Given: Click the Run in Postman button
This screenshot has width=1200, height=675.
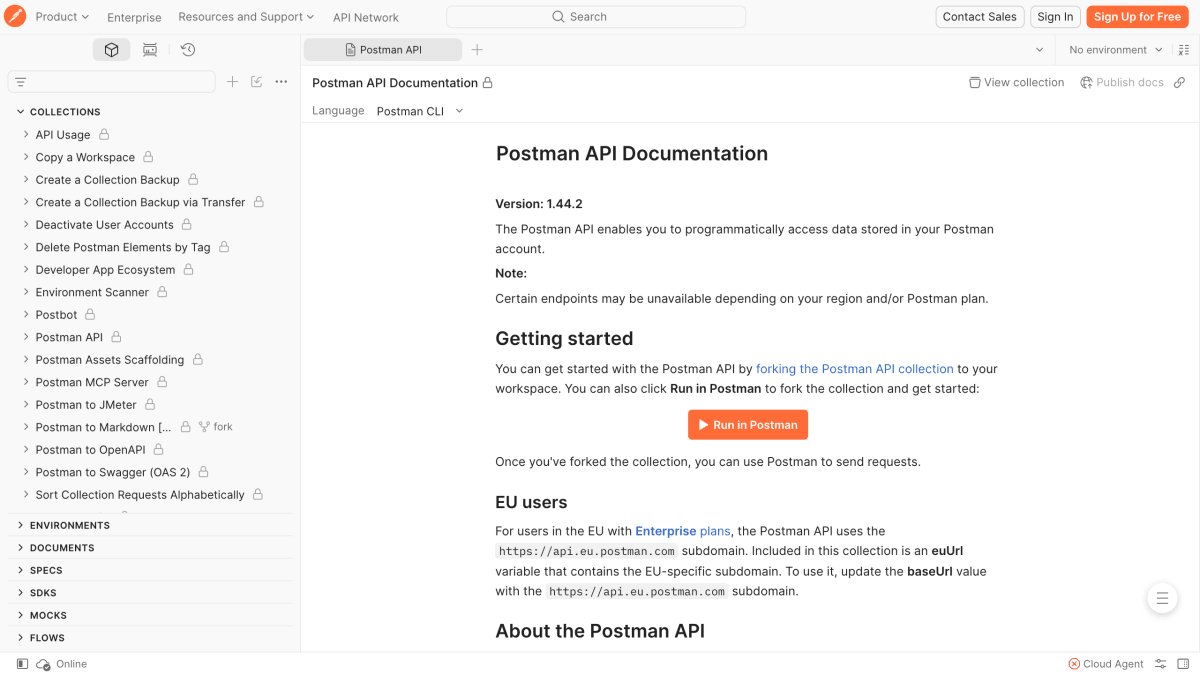Looking at the screenshot, I should point(748,425).
